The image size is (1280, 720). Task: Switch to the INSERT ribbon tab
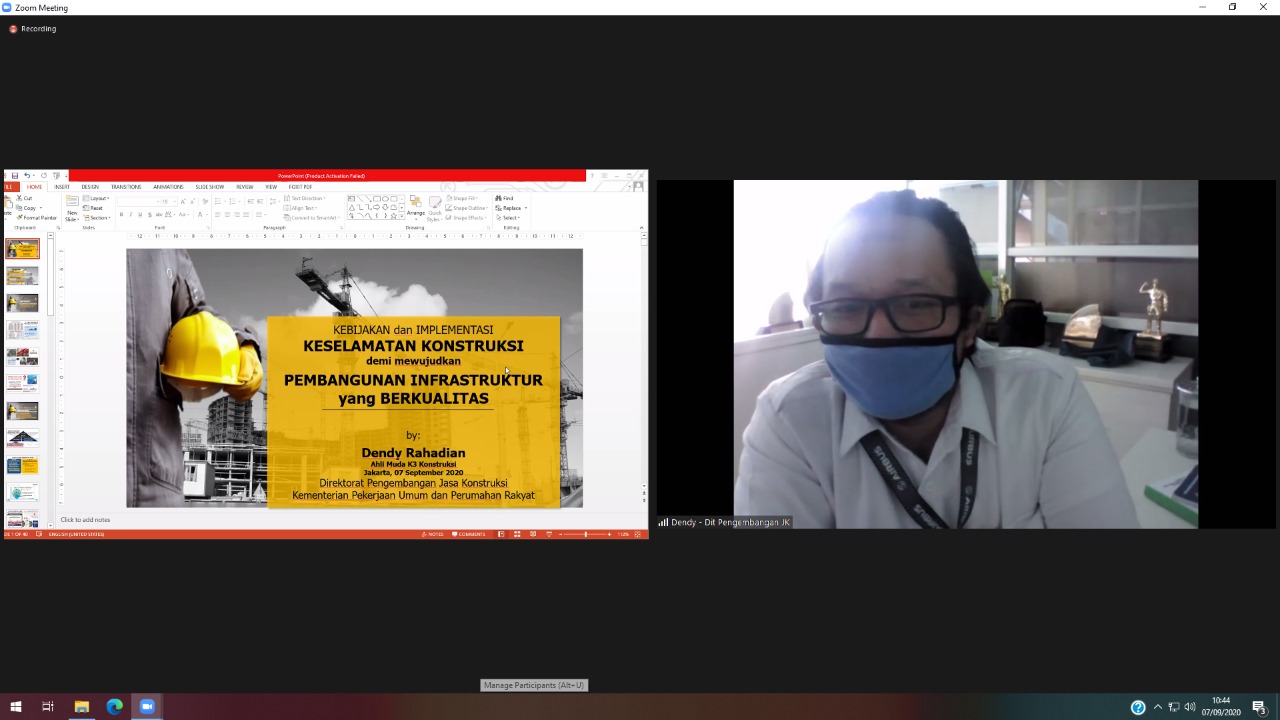click(x=62, y=187)
